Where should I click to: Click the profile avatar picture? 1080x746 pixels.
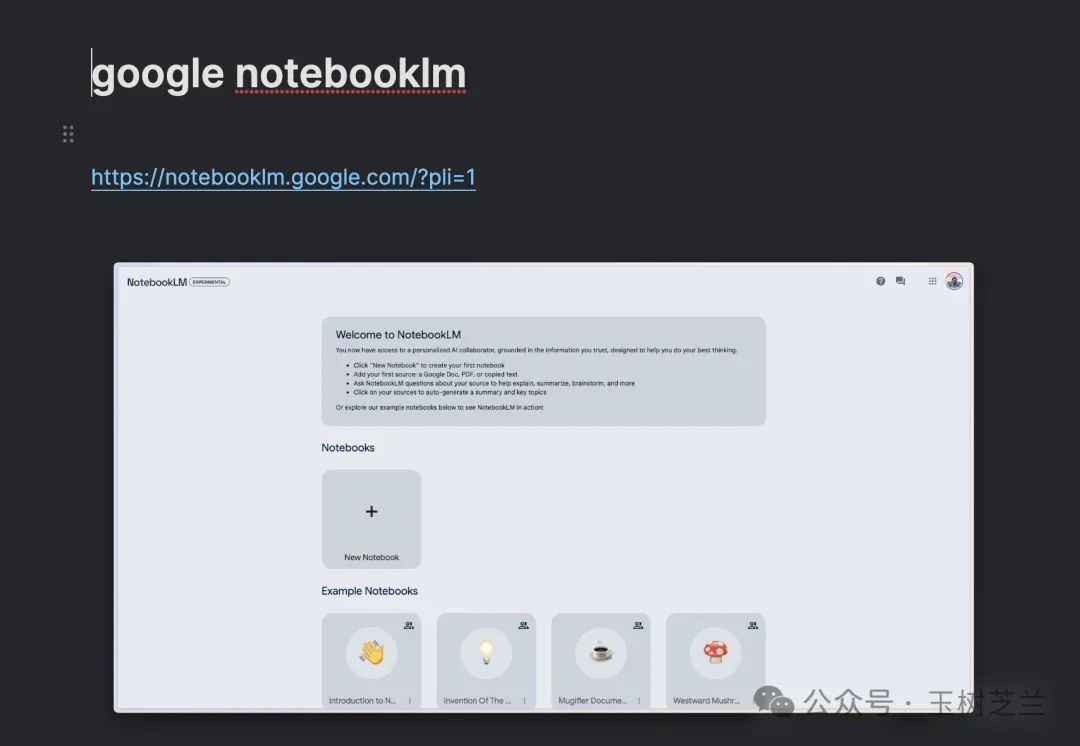(x=954, y=281)
